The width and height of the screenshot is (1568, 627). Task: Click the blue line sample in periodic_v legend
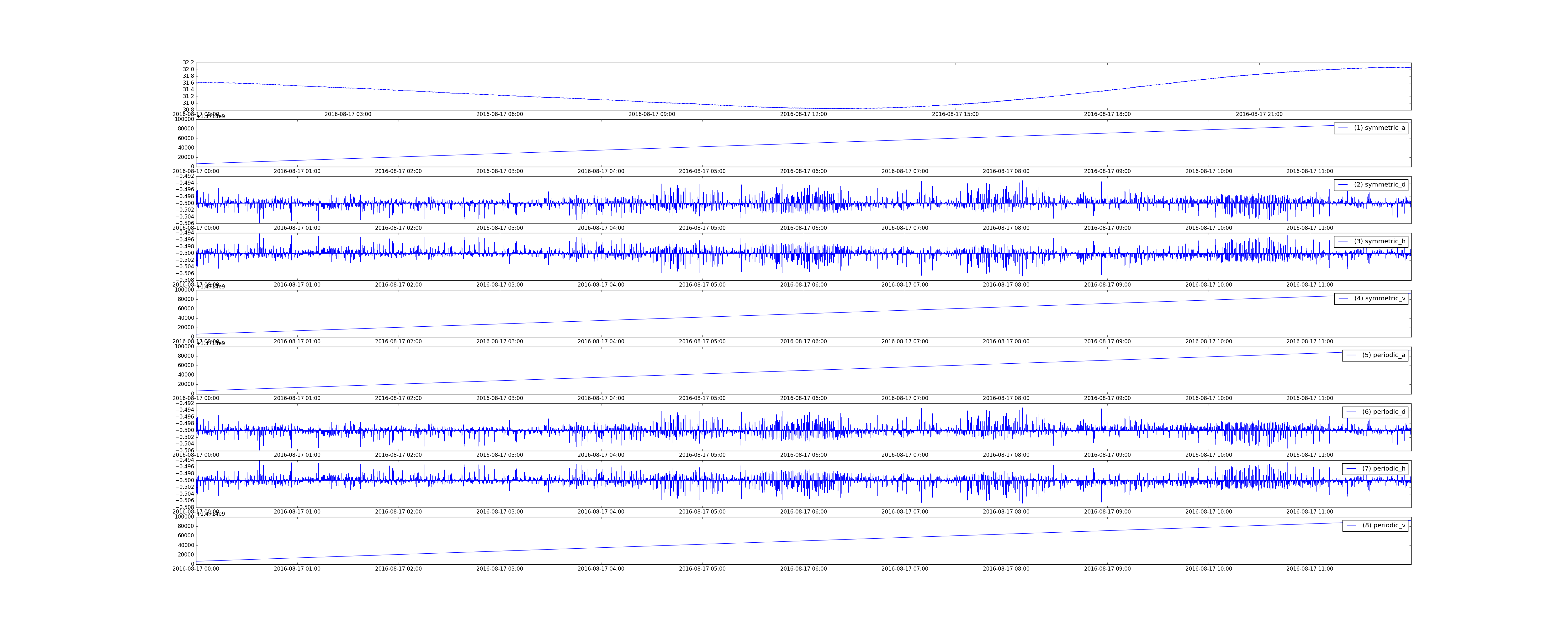pyautogui.click(x=1351, y=525)
